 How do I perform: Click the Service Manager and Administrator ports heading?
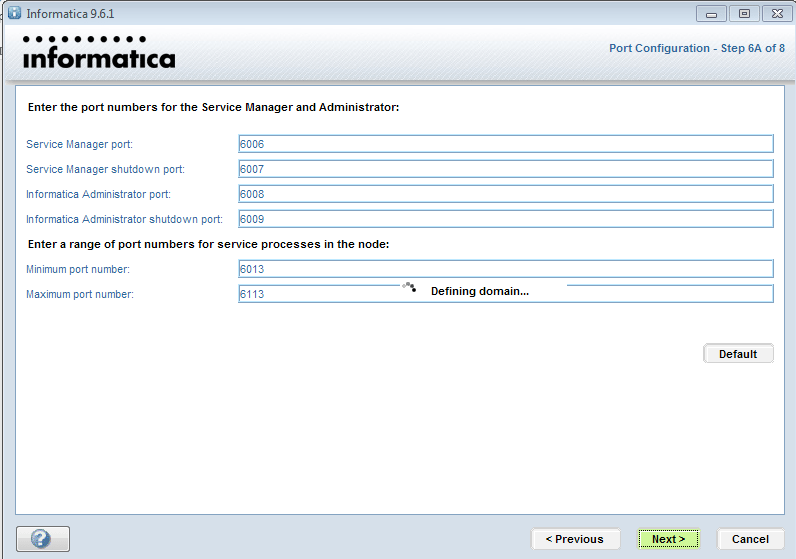[213, 107]
